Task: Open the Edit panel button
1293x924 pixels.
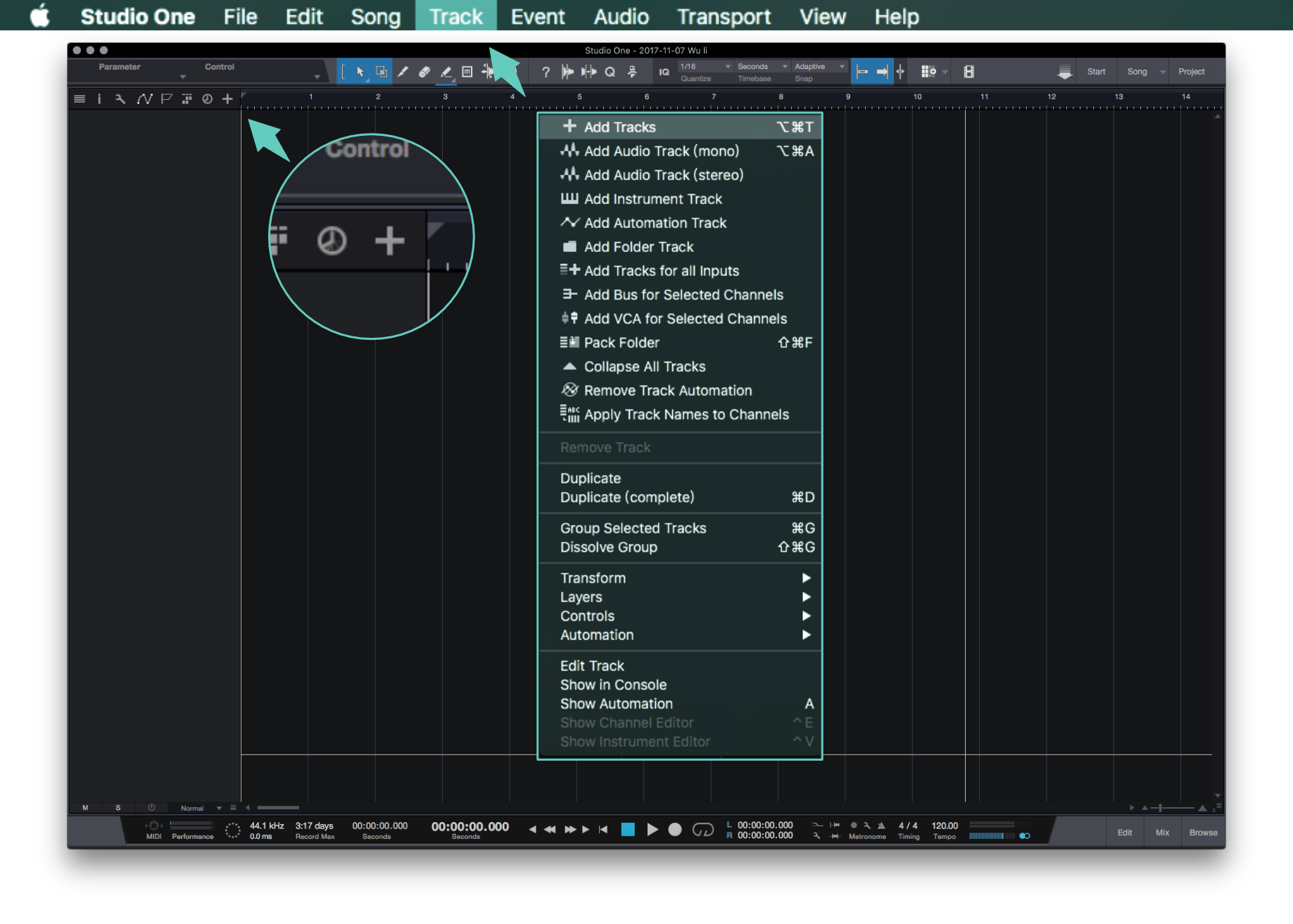Action: (x=1125, y=833)
